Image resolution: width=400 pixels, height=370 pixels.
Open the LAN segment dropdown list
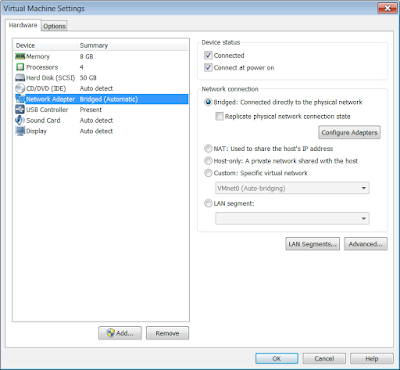pyautogui.click(x=292, y=218)
